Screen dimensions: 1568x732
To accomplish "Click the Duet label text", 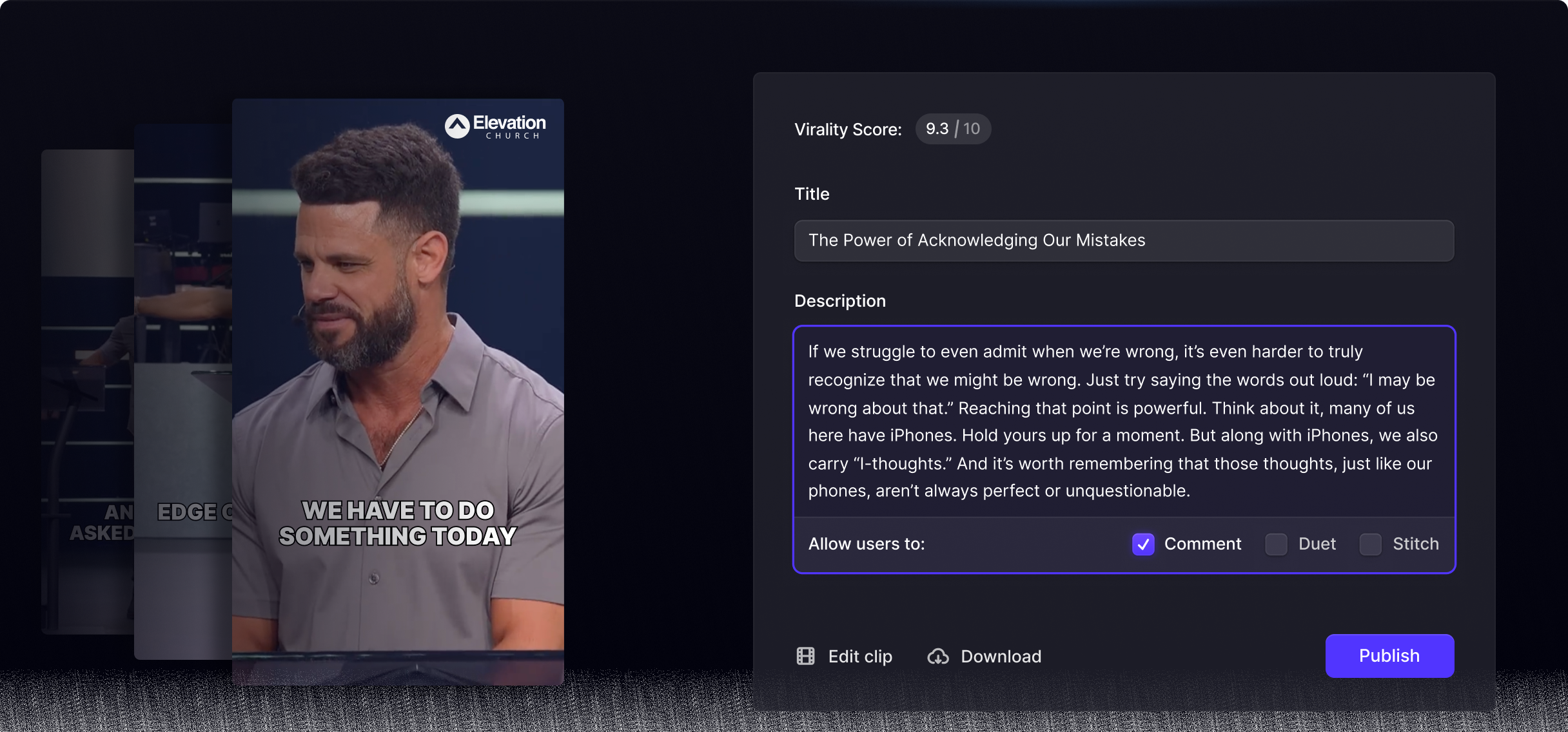I will [x=1317, y=544].
